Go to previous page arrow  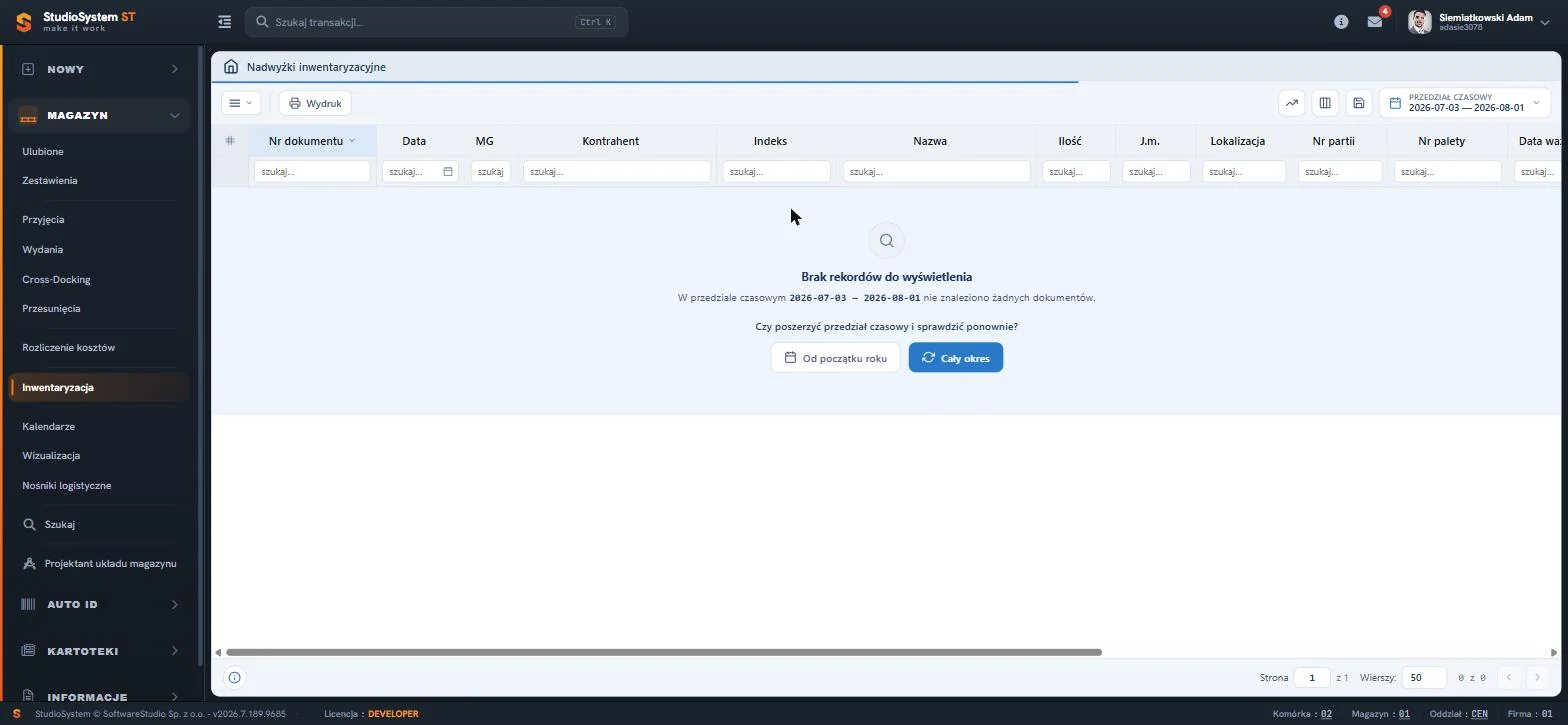(x=1509, y=678)
